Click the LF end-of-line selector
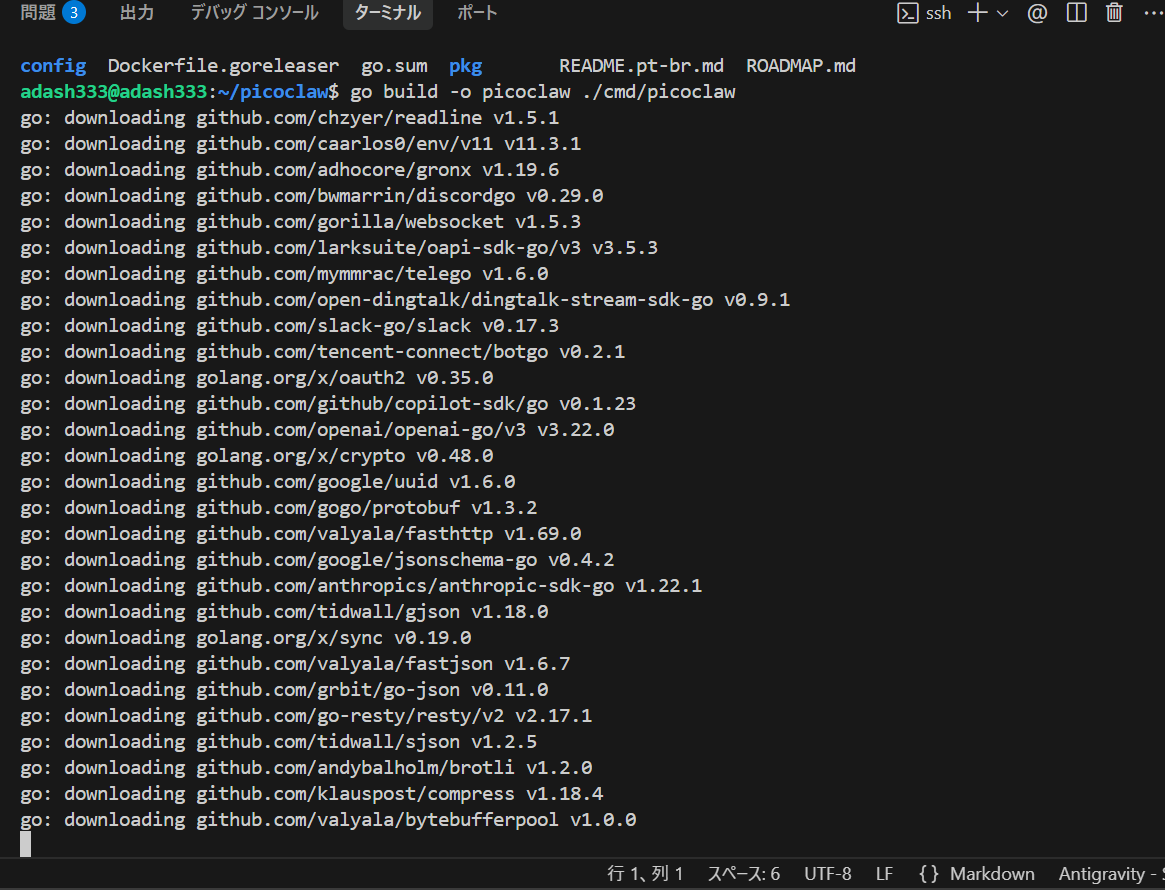The height and width of the screenshot is (890, 1165). click(x=884, y=874)
